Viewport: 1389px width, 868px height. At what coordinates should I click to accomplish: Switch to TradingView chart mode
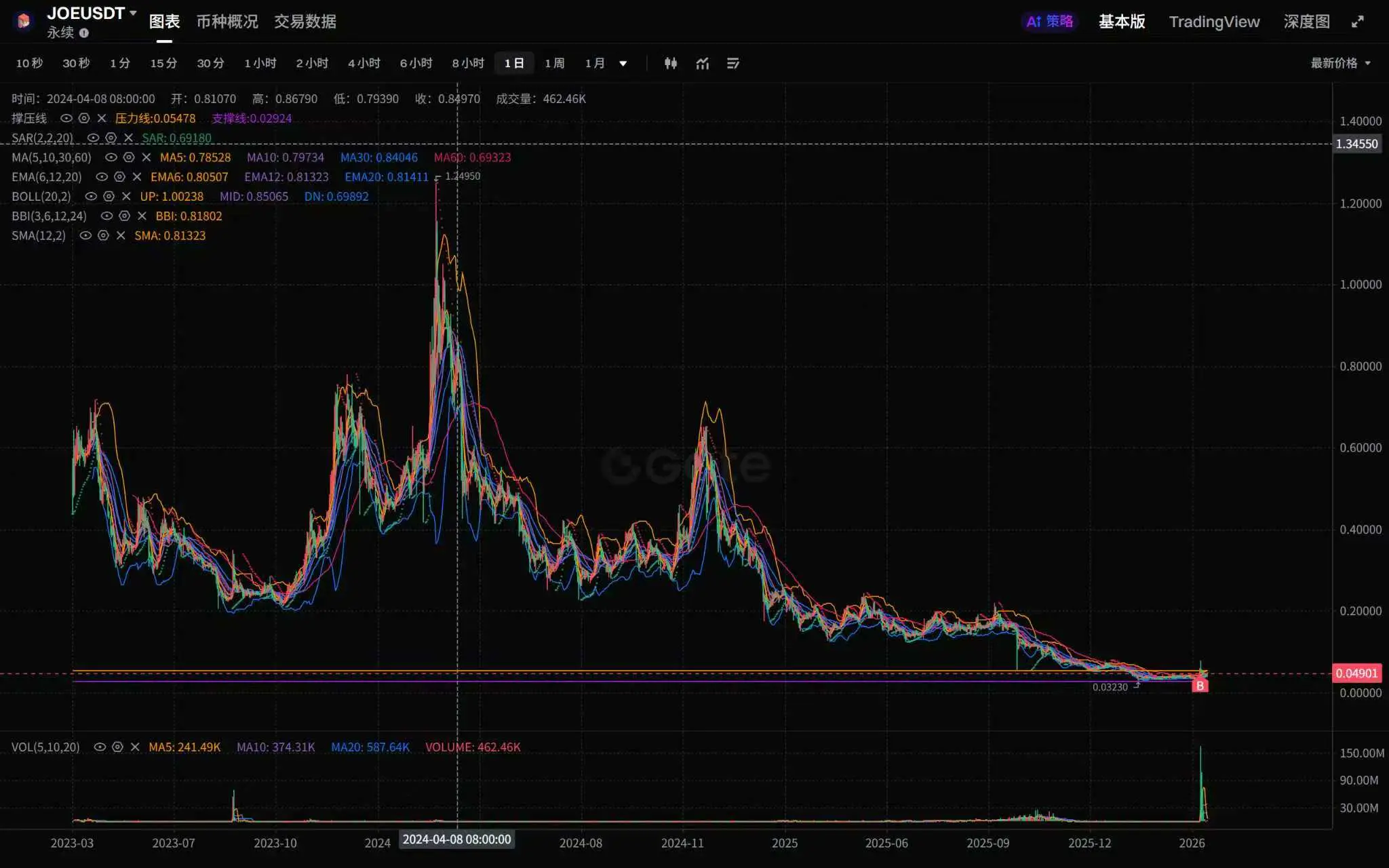[x=1213, y=22]
